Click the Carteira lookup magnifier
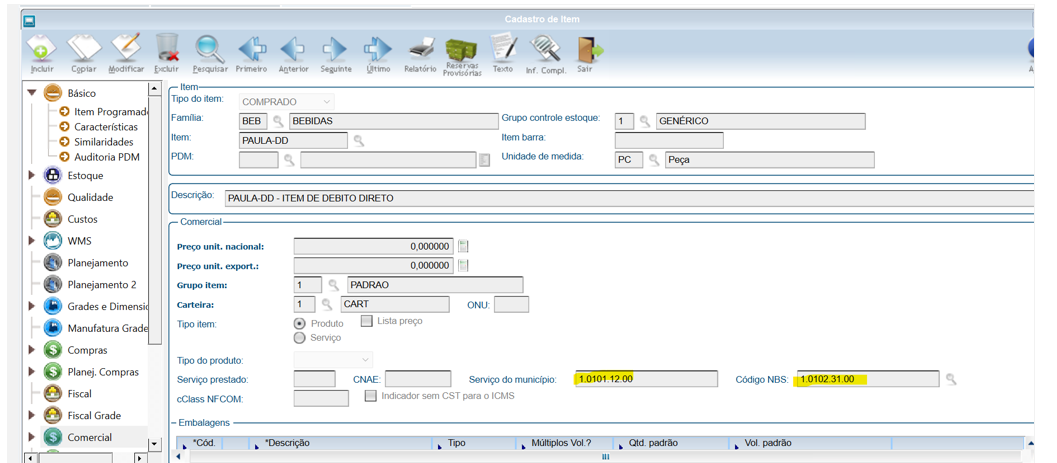This screenshot has height=463, width=1057. pyautogui.click(x=326, y=304)
